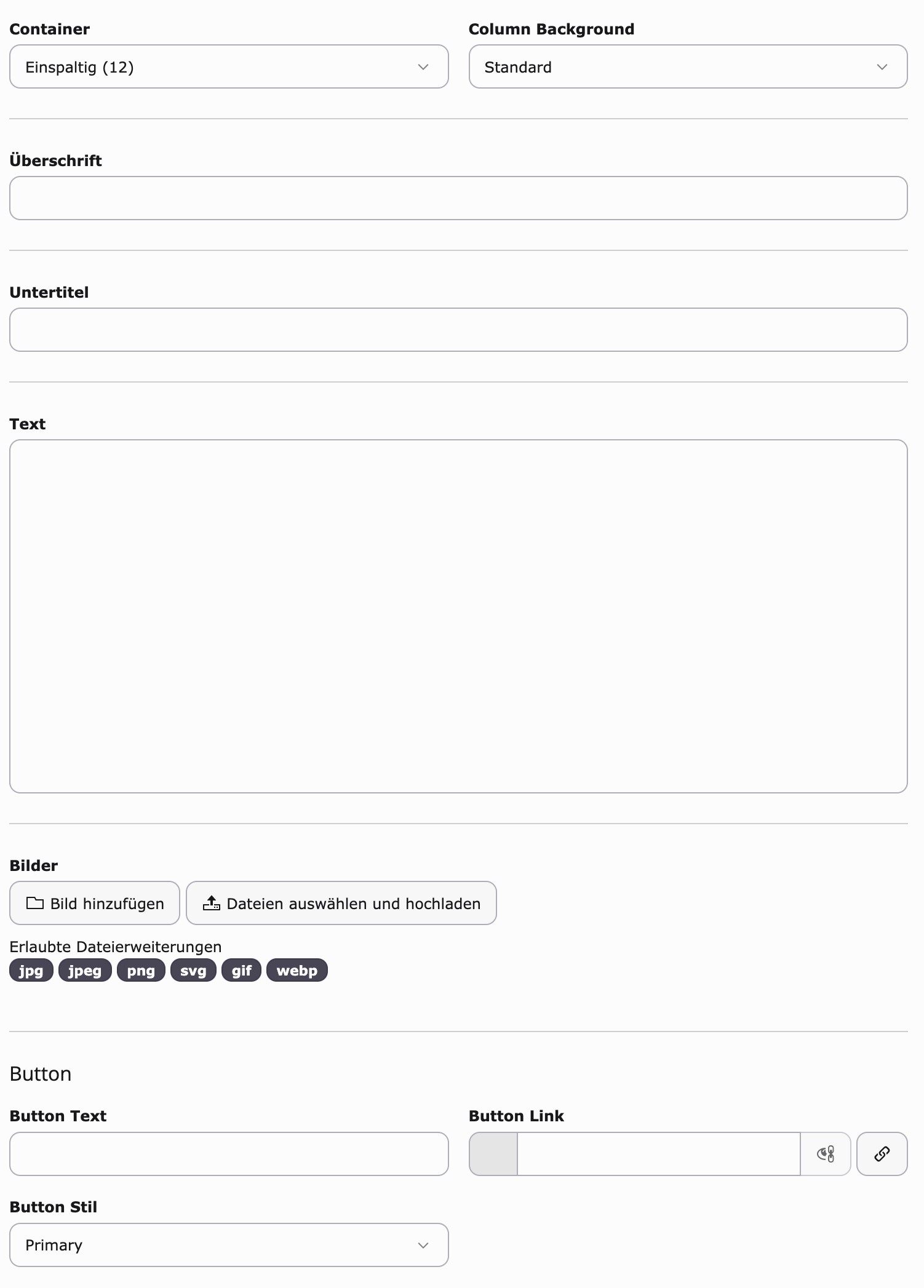Open the link browser chain icon button
The image size is (924, 1288).
(x=882, y=1154)
